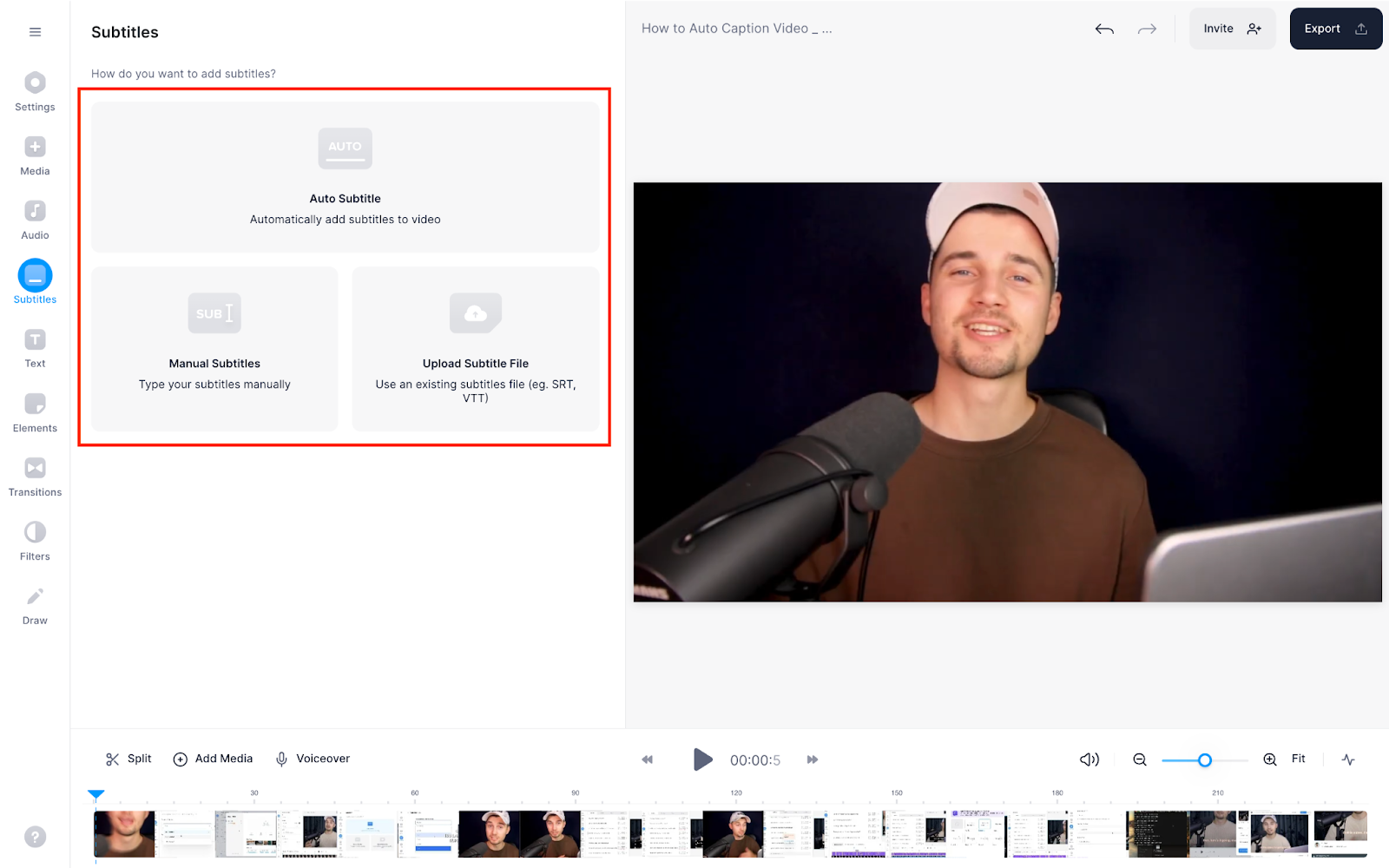Click the Invite button
The image size is (1389, 868).
1232,29
